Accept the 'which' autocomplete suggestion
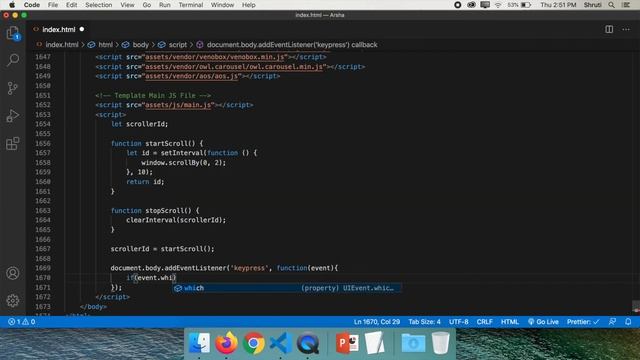The width and height of the screenshot is (640, 360). [x=287, y=288]
